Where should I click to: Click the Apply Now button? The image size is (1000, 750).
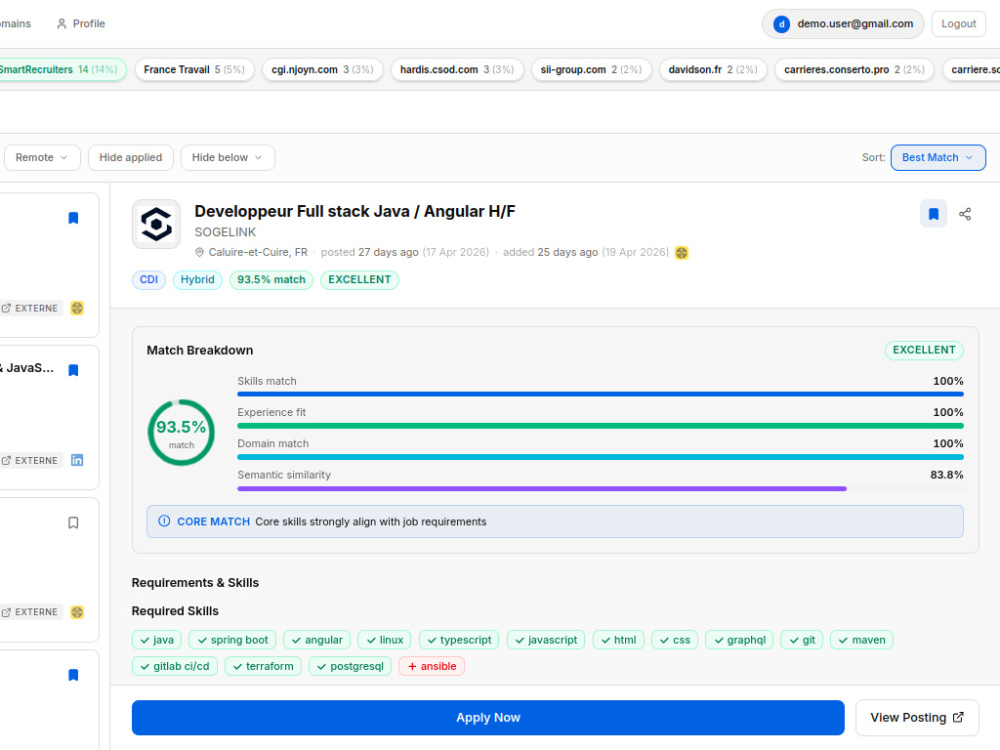[488, 717]
